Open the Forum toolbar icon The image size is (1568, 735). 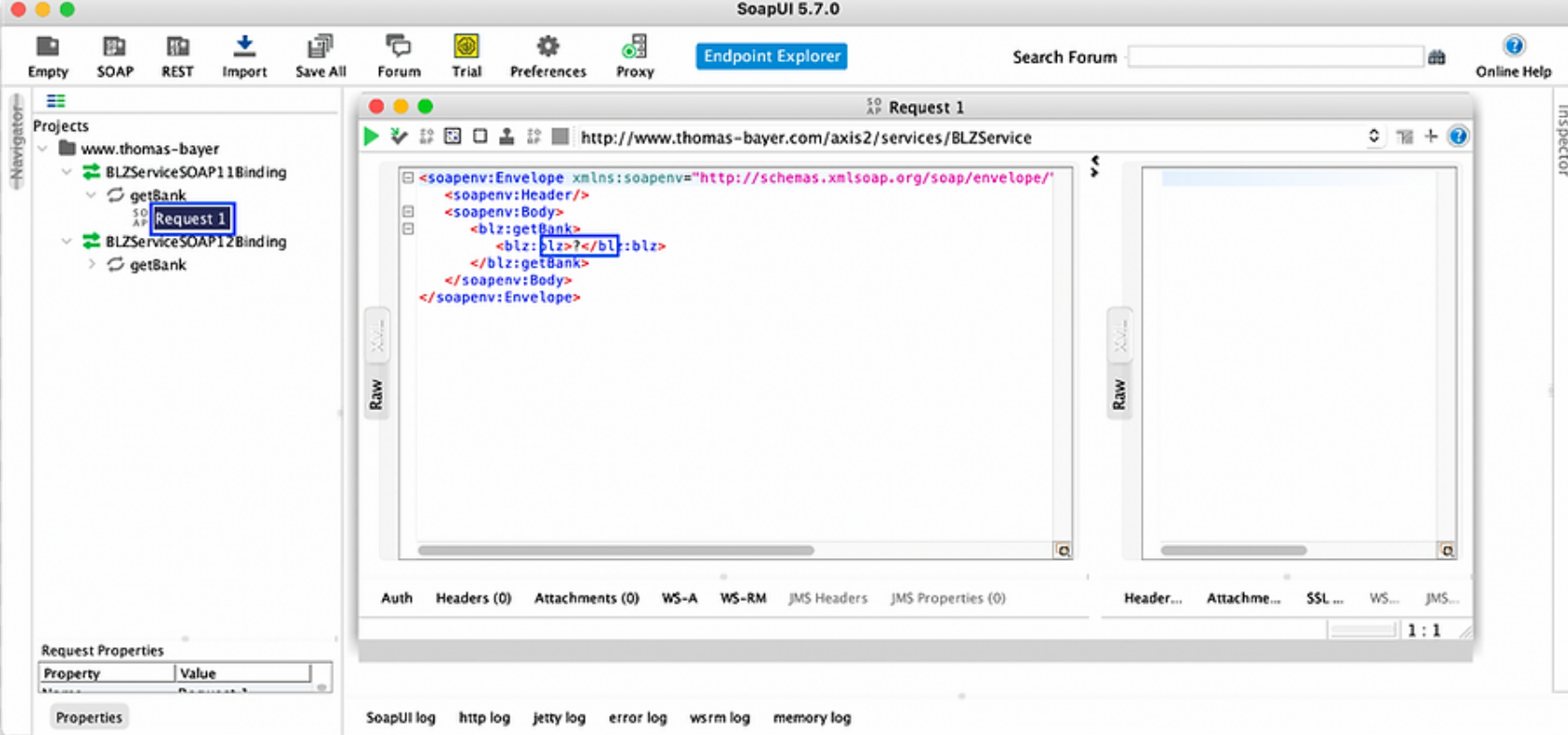[399, 56]
